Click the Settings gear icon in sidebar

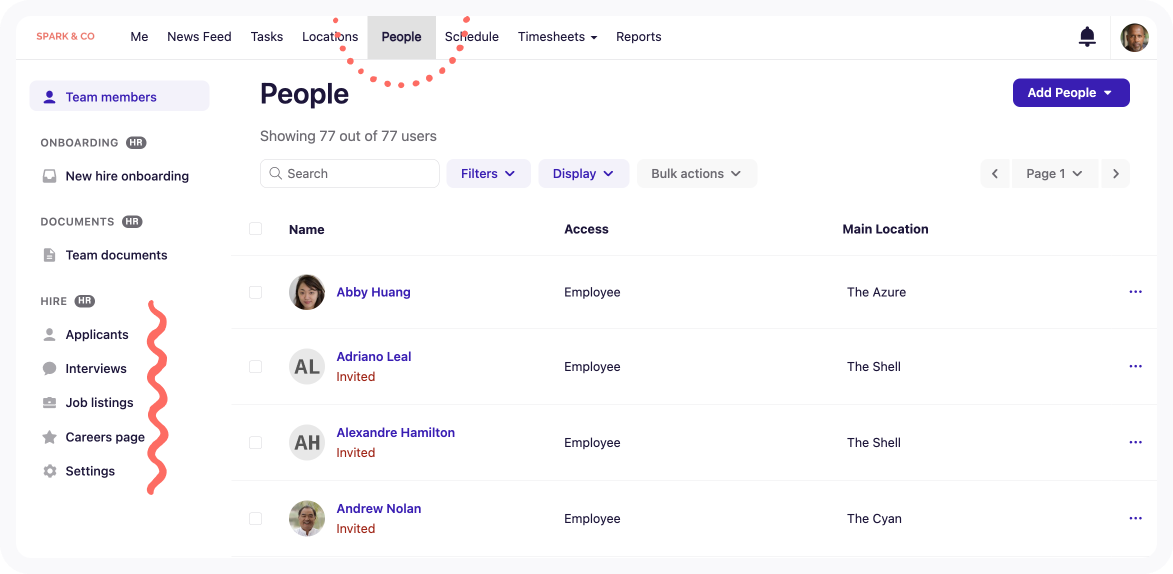coord(49,471)
